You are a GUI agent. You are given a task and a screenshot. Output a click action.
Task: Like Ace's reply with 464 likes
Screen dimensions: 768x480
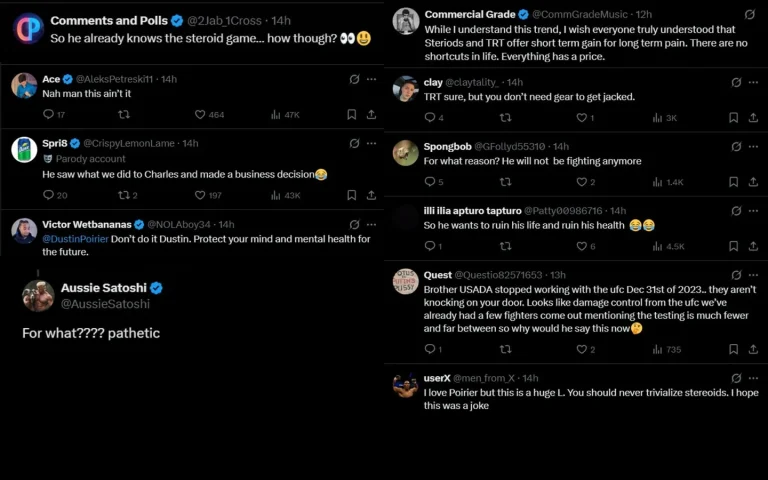200,115
